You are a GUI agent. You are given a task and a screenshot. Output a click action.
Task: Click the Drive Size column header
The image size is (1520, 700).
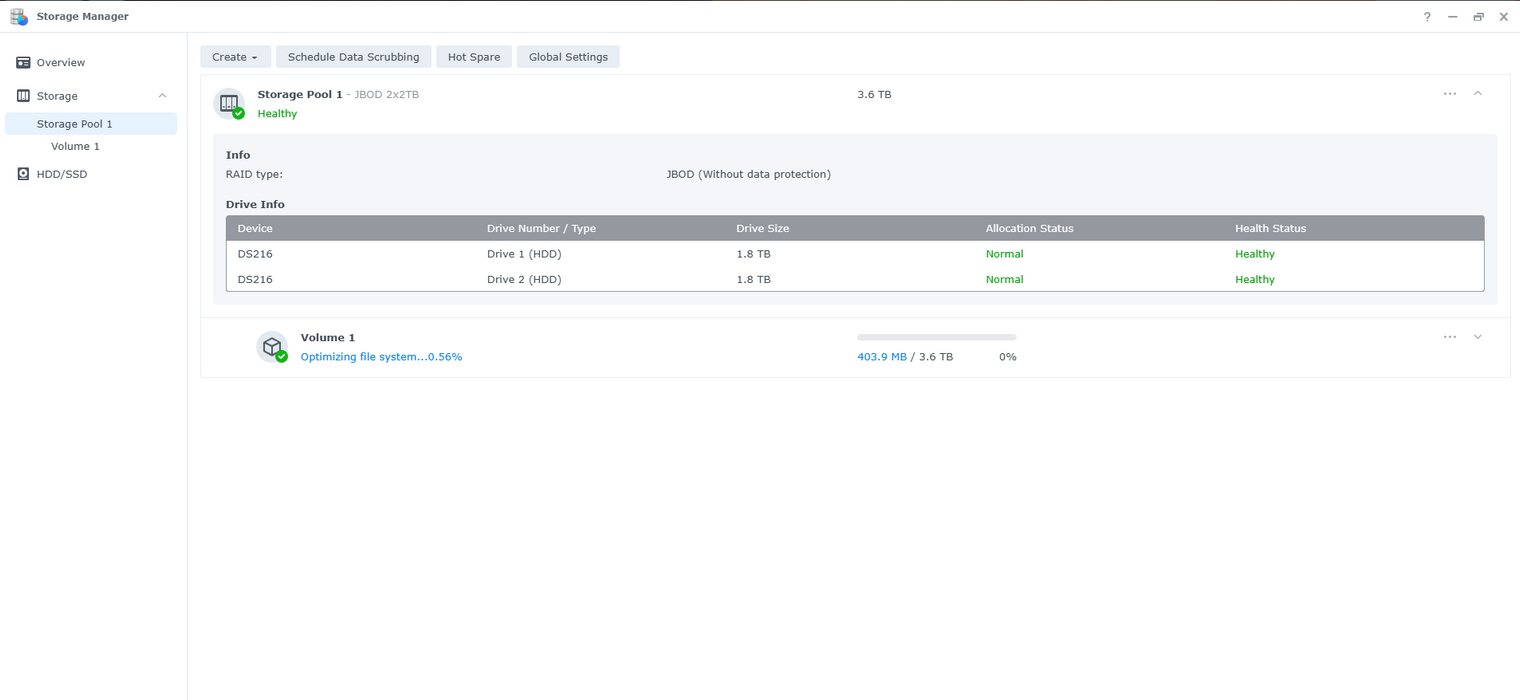pyautogui.click(x=763, y=228)
